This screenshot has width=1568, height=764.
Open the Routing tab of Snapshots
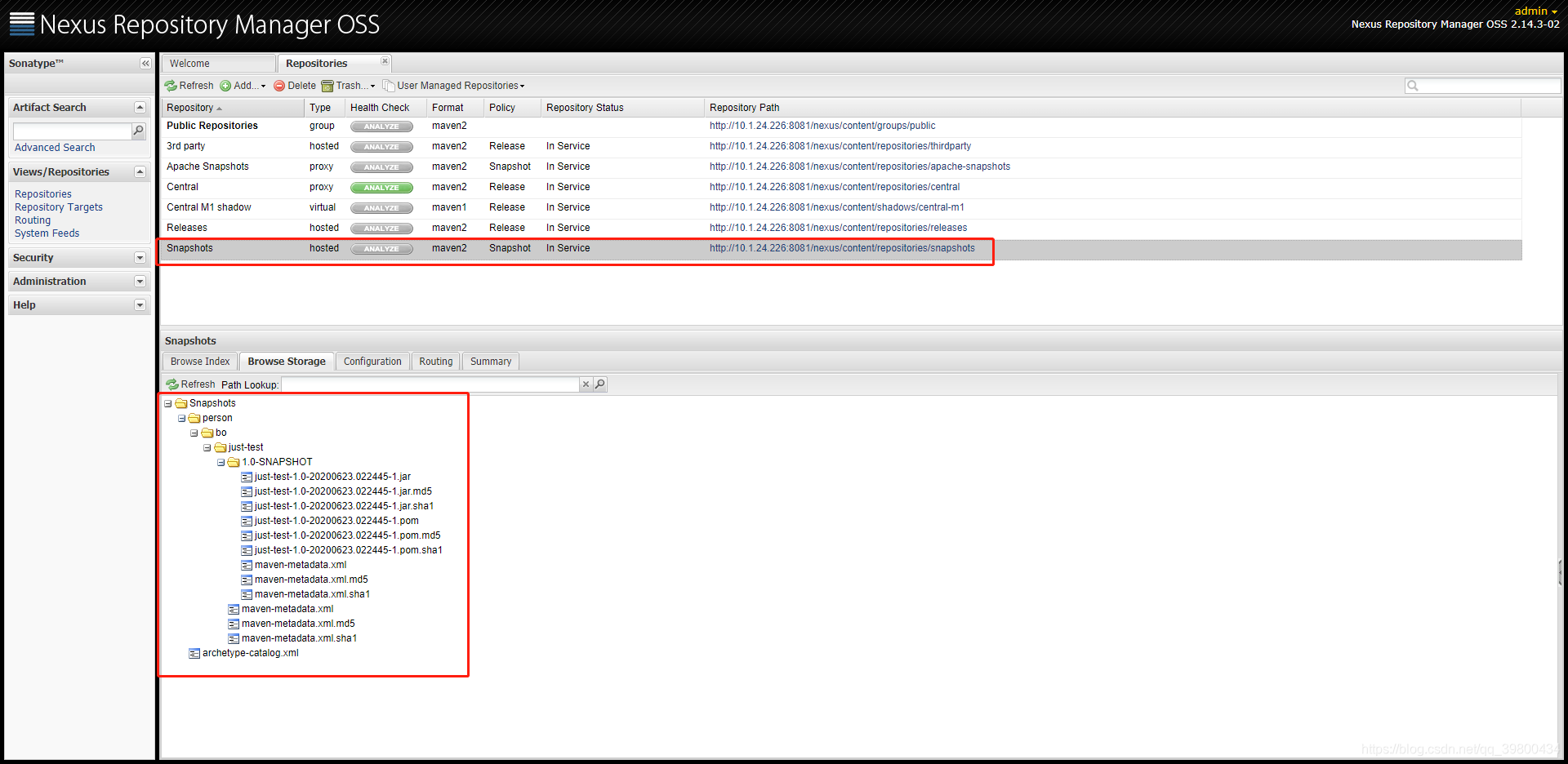pos(435,362)
